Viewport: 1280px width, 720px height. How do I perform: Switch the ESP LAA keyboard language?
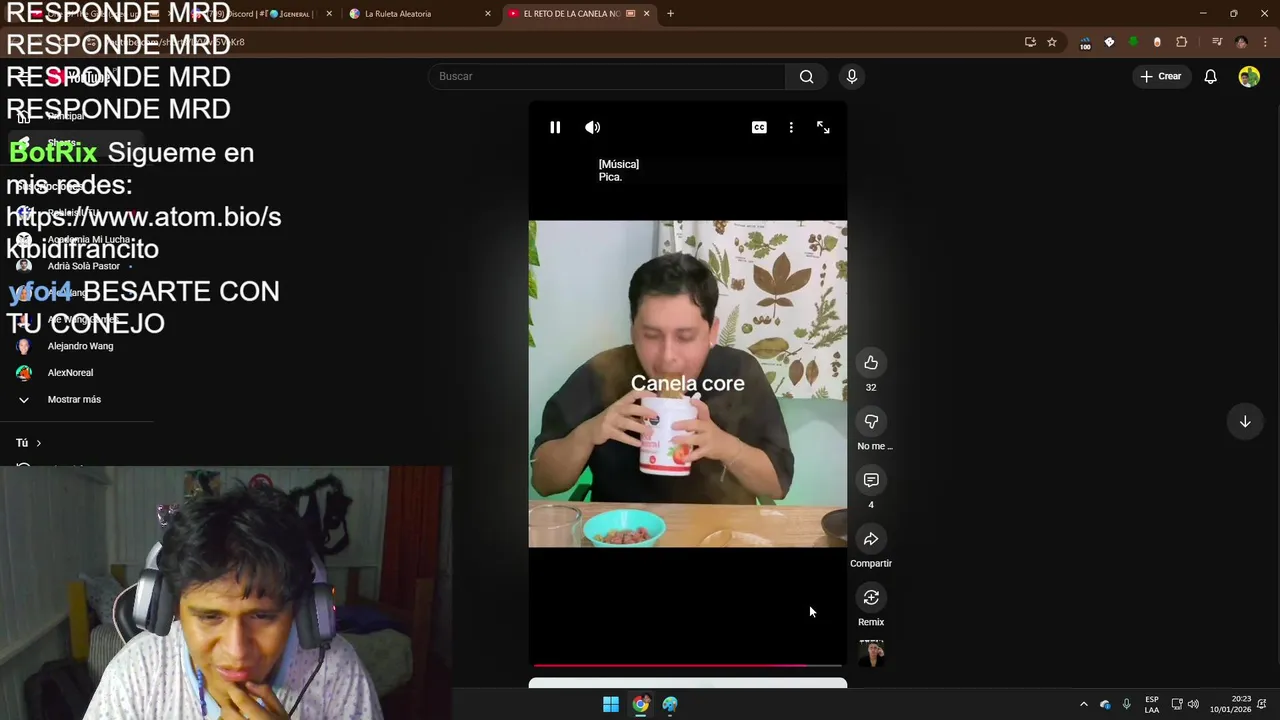pyautogui.click(x=1152, y=704)
